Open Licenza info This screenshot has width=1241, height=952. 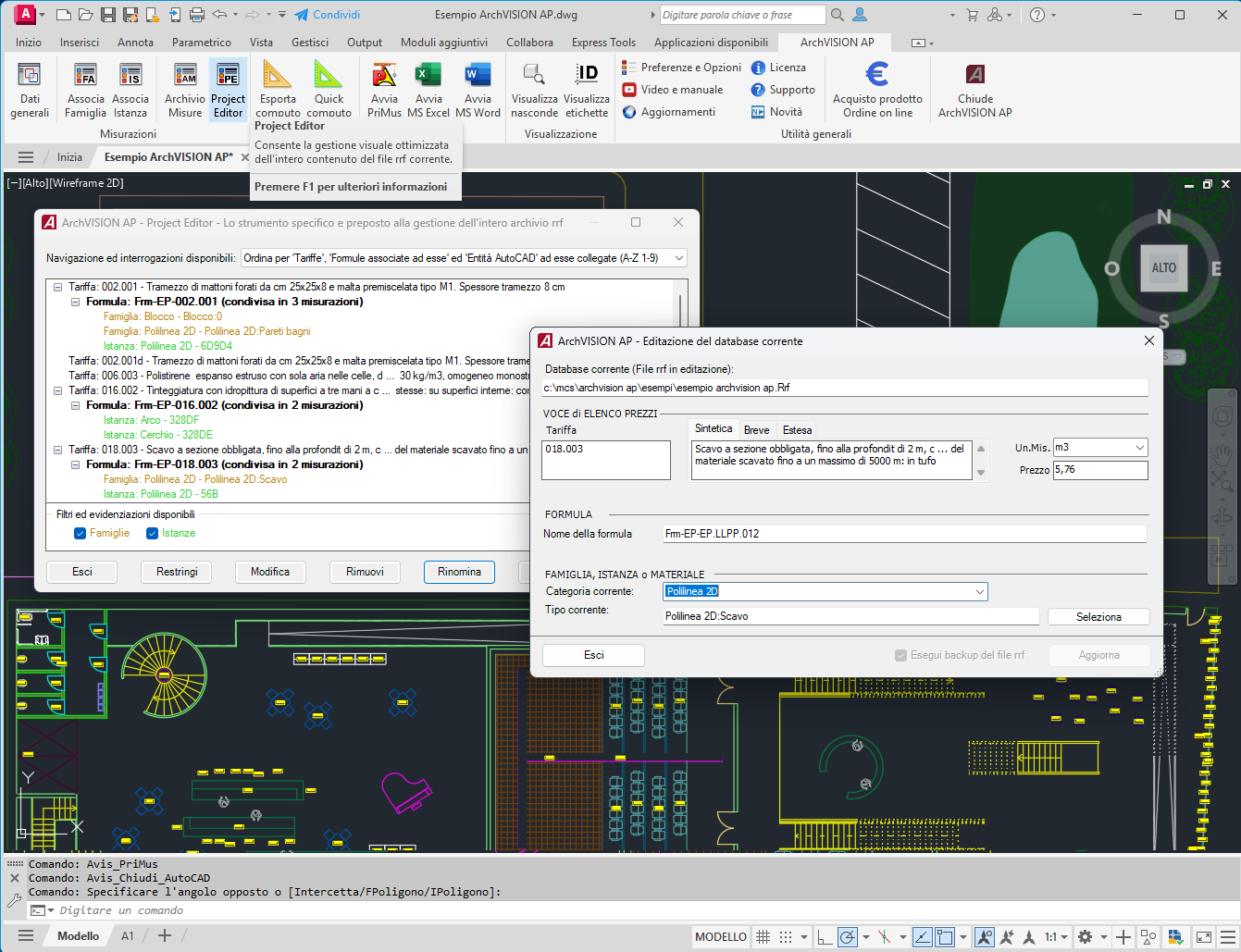[x=778, y=68]
